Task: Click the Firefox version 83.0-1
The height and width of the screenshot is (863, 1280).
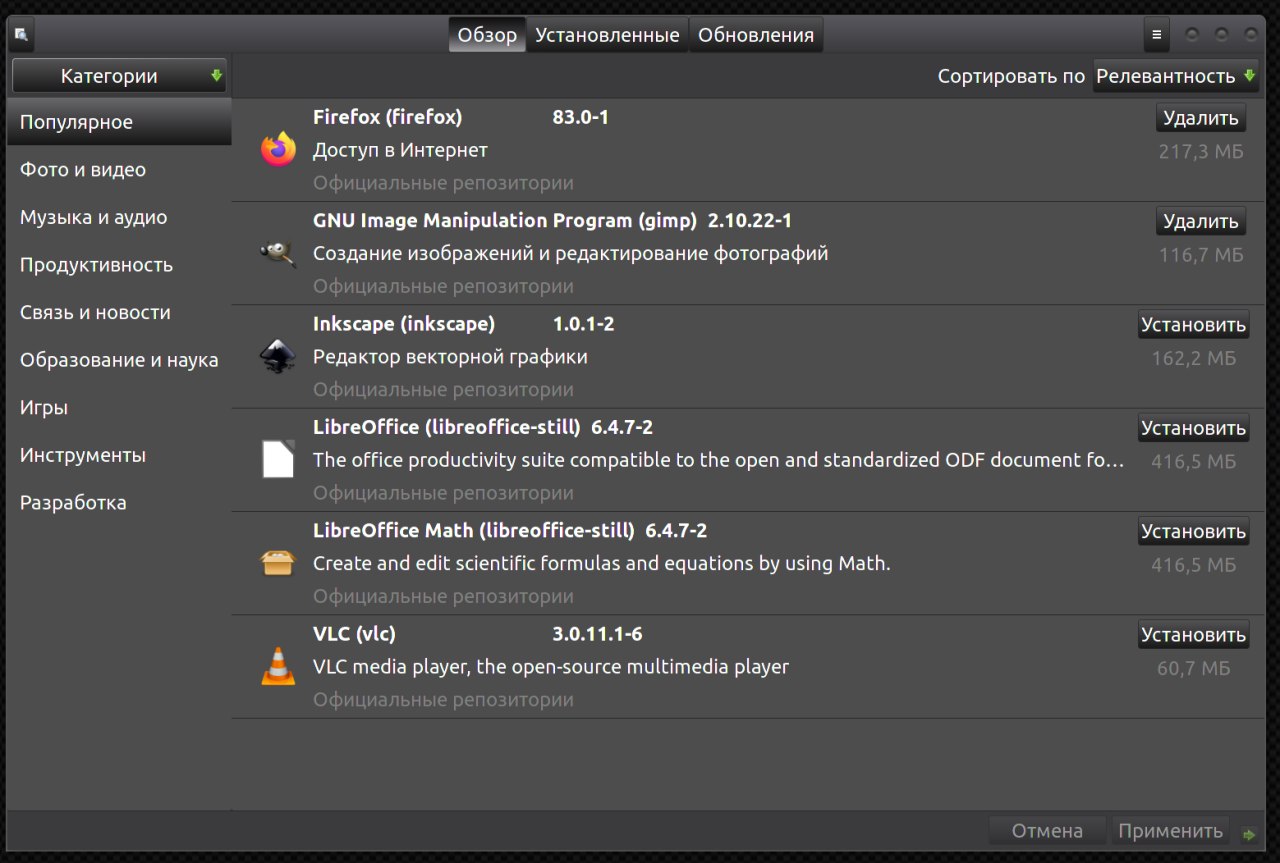Action: (581, 117)
